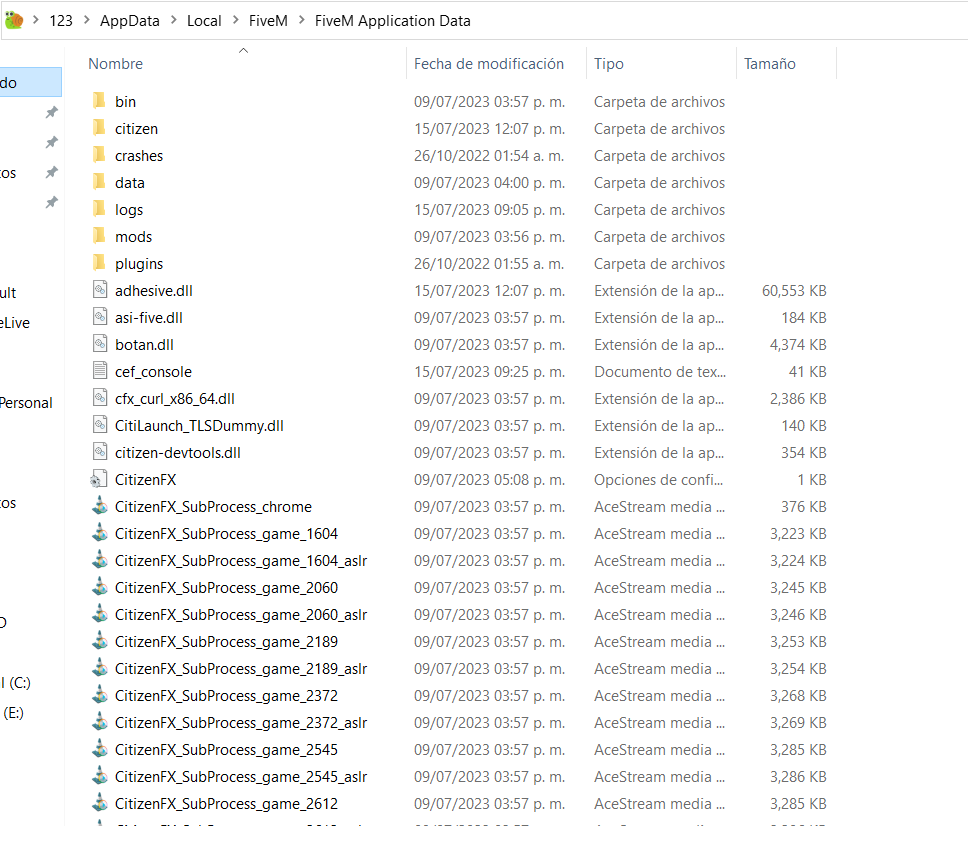The image size is (968, 846).
Task: Select the plugins folder icon
Action: 99,263
